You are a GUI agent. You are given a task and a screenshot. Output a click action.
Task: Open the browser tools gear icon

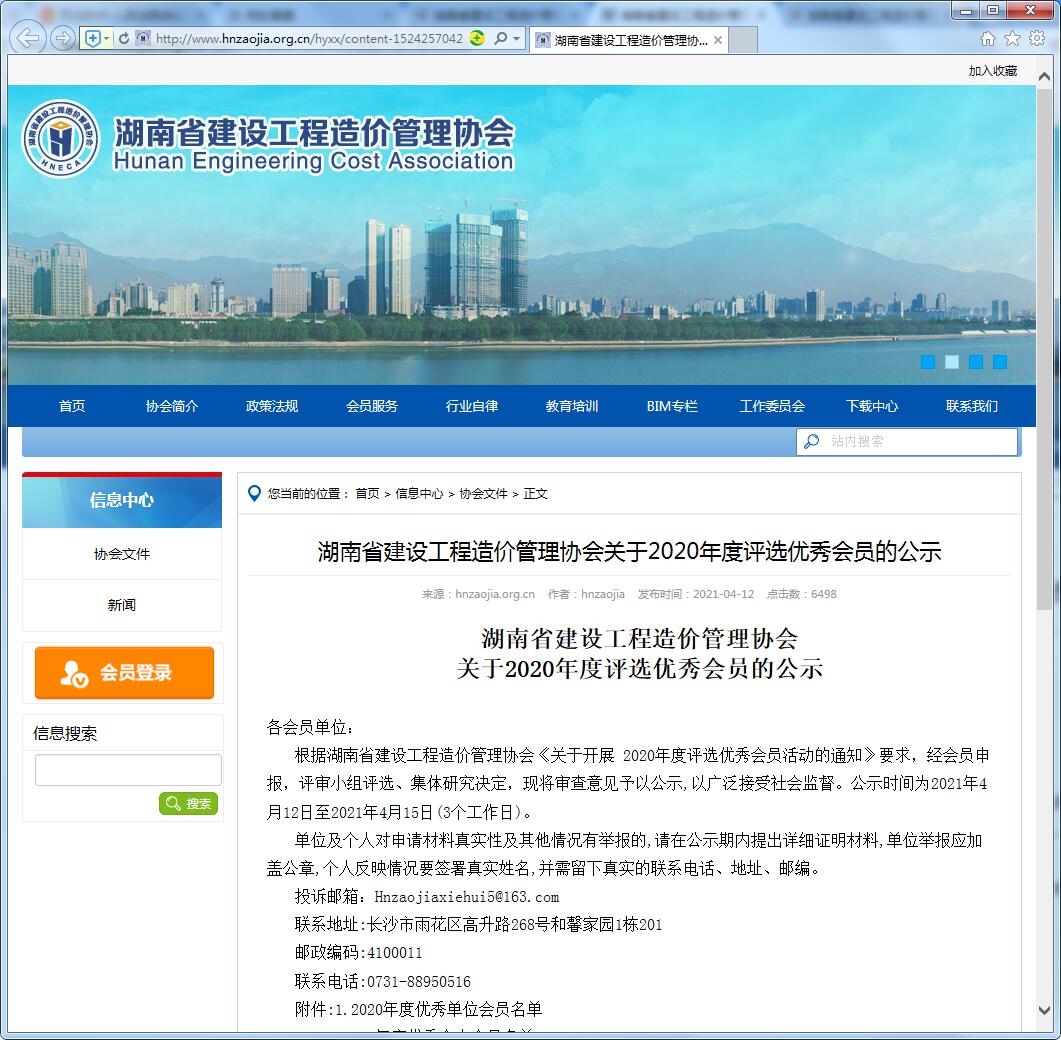point(1036,39)
